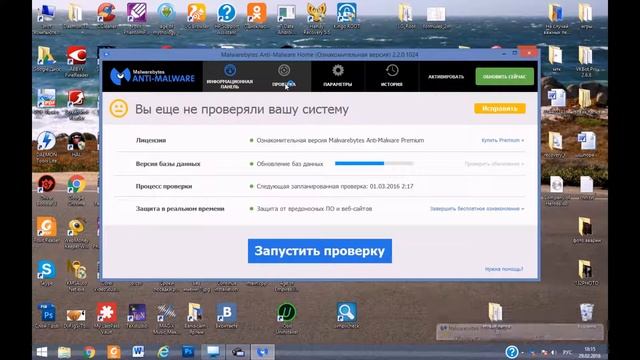Viewport: 640px width, 360px height.
Task: Click the Вы еще не проверяли вашу систему heading
Action: [x=242, y=109]
